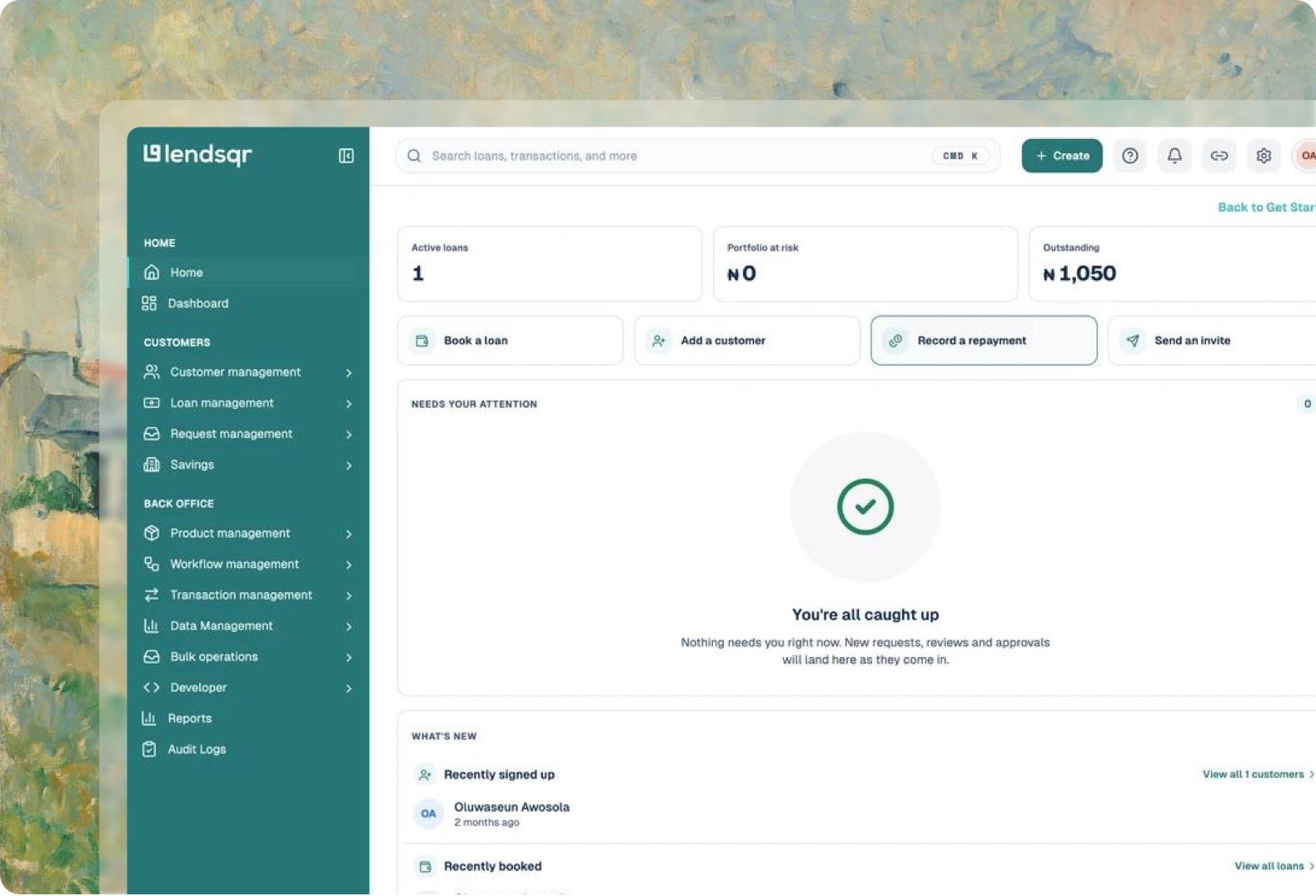Screen dimensions: 1316x896
Task: Click Add a customer button
Action: [x=747, y=341]
